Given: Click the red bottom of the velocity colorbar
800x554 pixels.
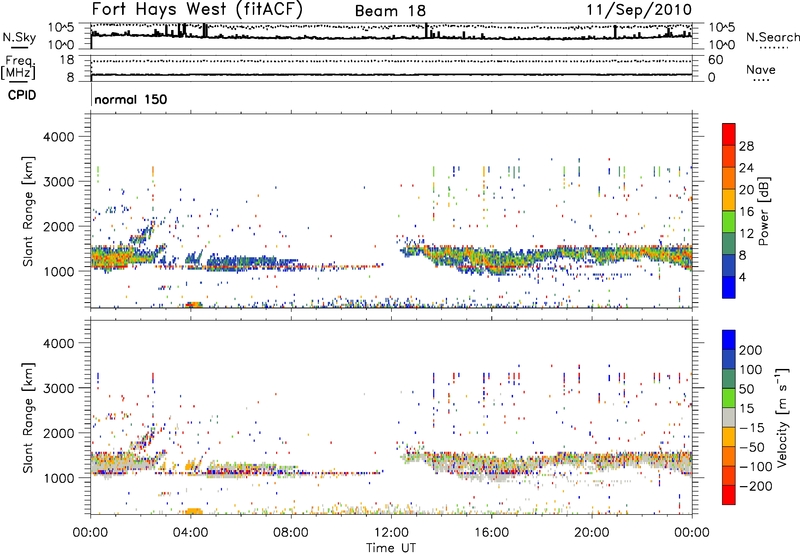Looking at the screenshot, I should click(x=729, y=495).
